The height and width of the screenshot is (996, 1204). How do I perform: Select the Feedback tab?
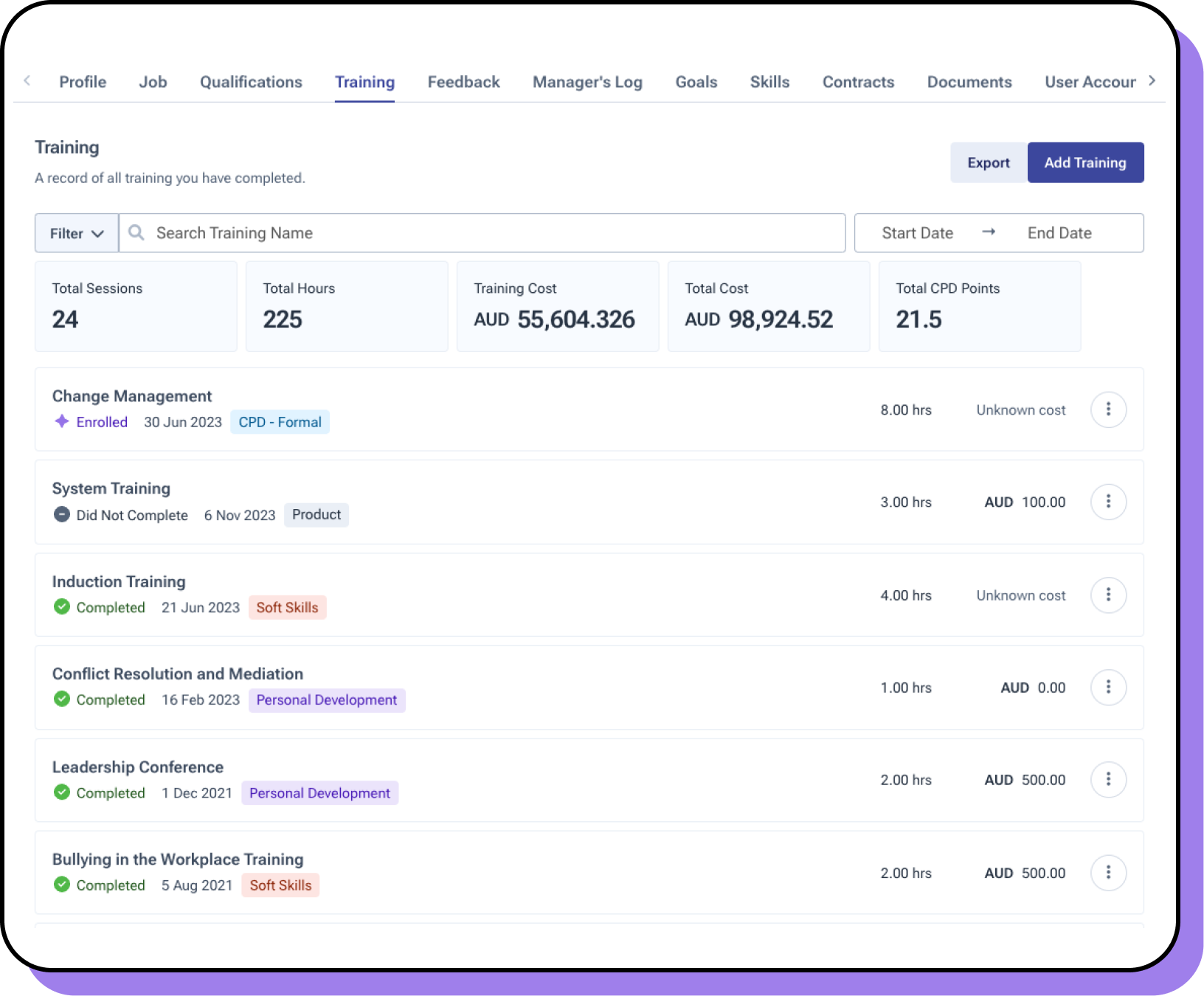(463, 82)
